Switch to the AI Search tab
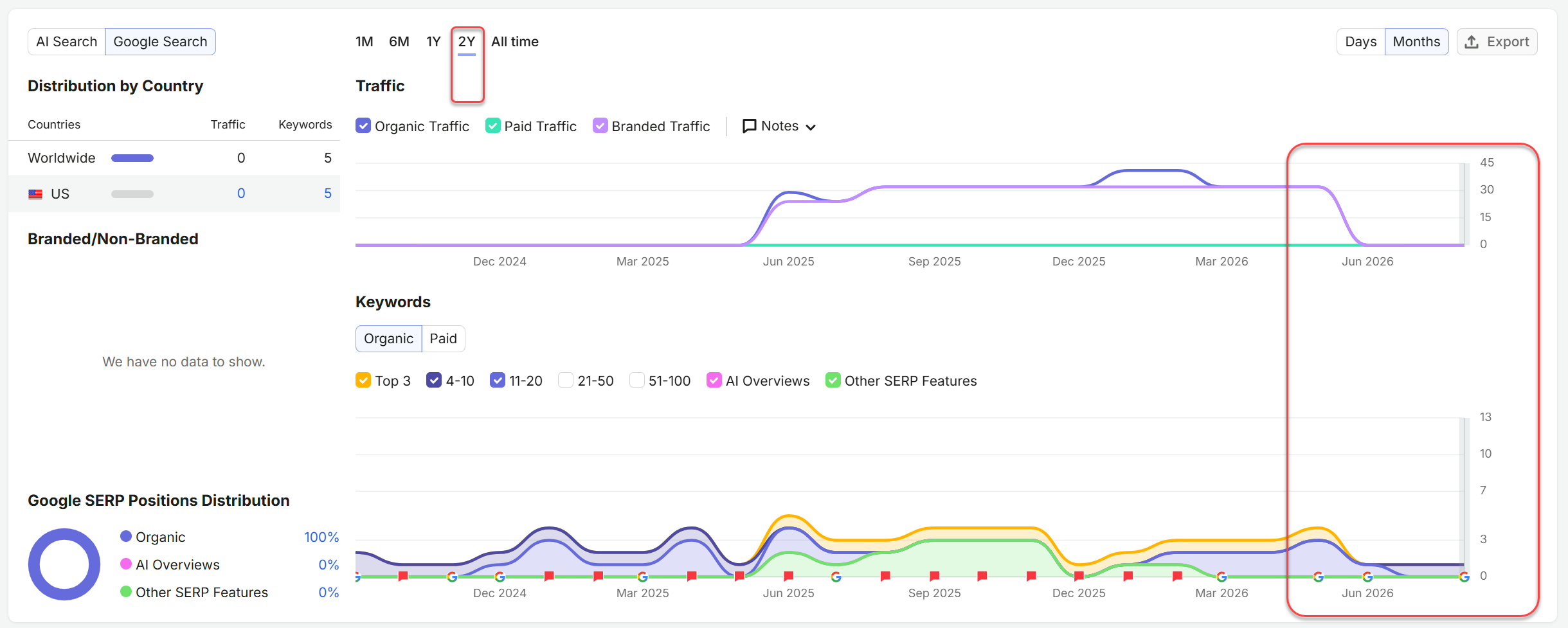The width and height of the screenshot is (1568, 628). 66,42
